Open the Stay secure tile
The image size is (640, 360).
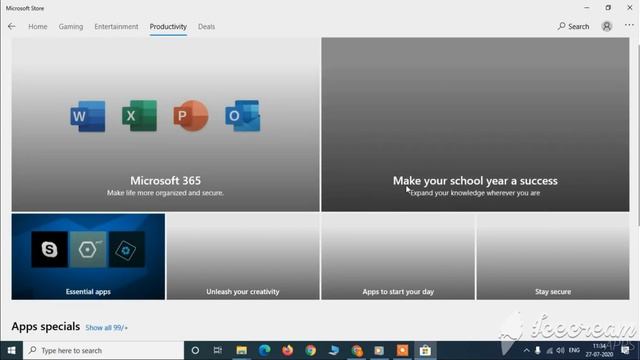click(x=553, y=256)
